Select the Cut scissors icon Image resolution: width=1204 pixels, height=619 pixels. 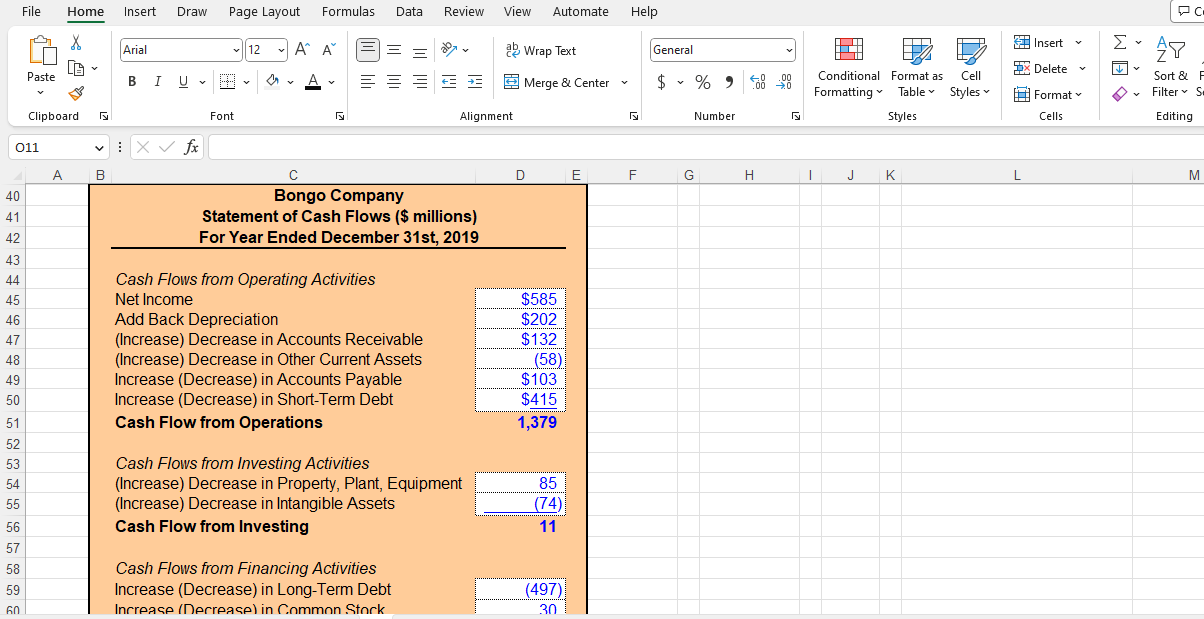(76, 42)
